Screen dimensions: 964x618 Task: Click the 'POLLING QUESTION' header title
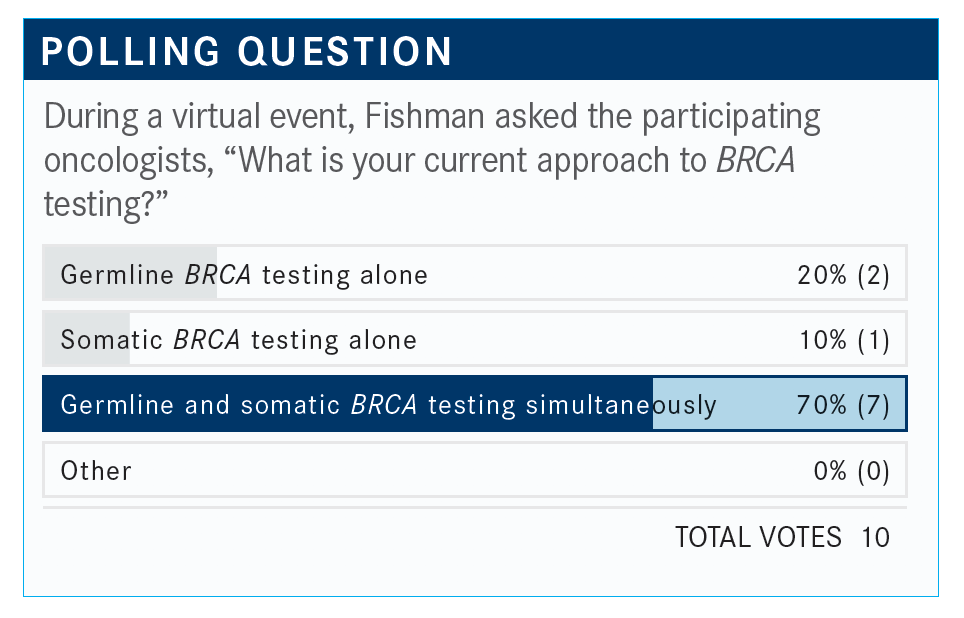pos(246,52)
